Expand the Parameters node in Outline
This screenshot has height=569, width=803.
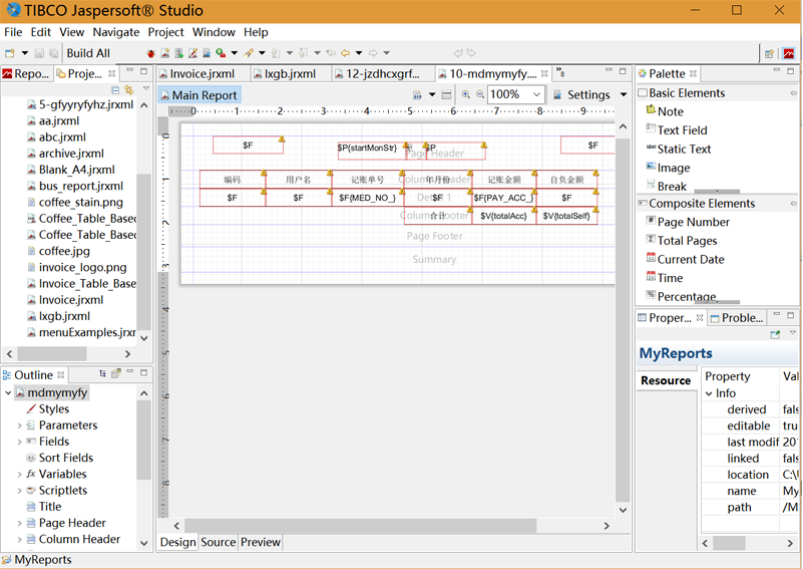tap(19, 426)
